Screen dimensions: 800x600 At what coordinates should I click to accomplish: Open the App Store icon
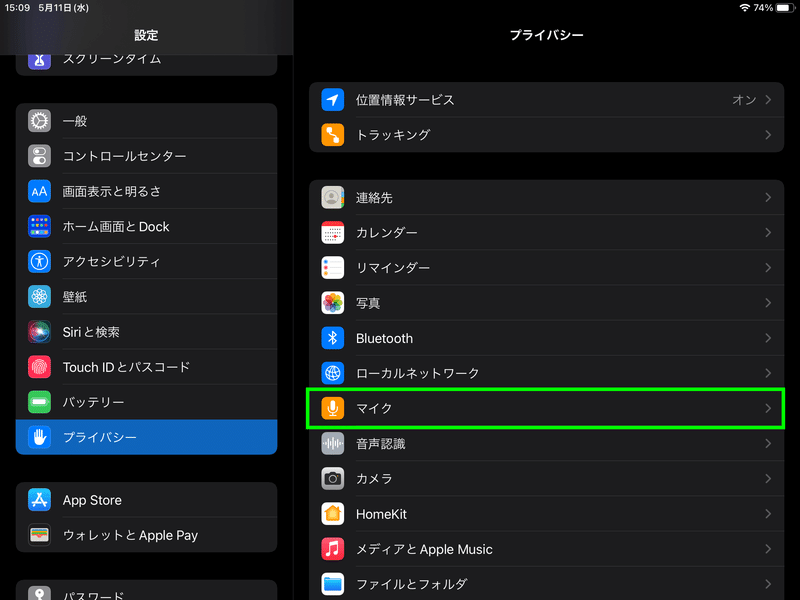pyautogui.click(x=39, y=500)
